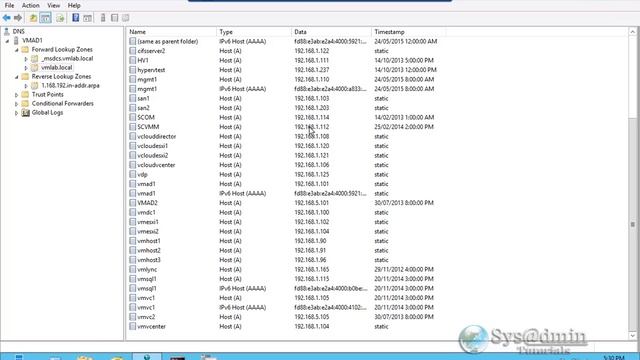Click the DNS root node icon
The image size is (640, 360).
(x=7, y=31)
